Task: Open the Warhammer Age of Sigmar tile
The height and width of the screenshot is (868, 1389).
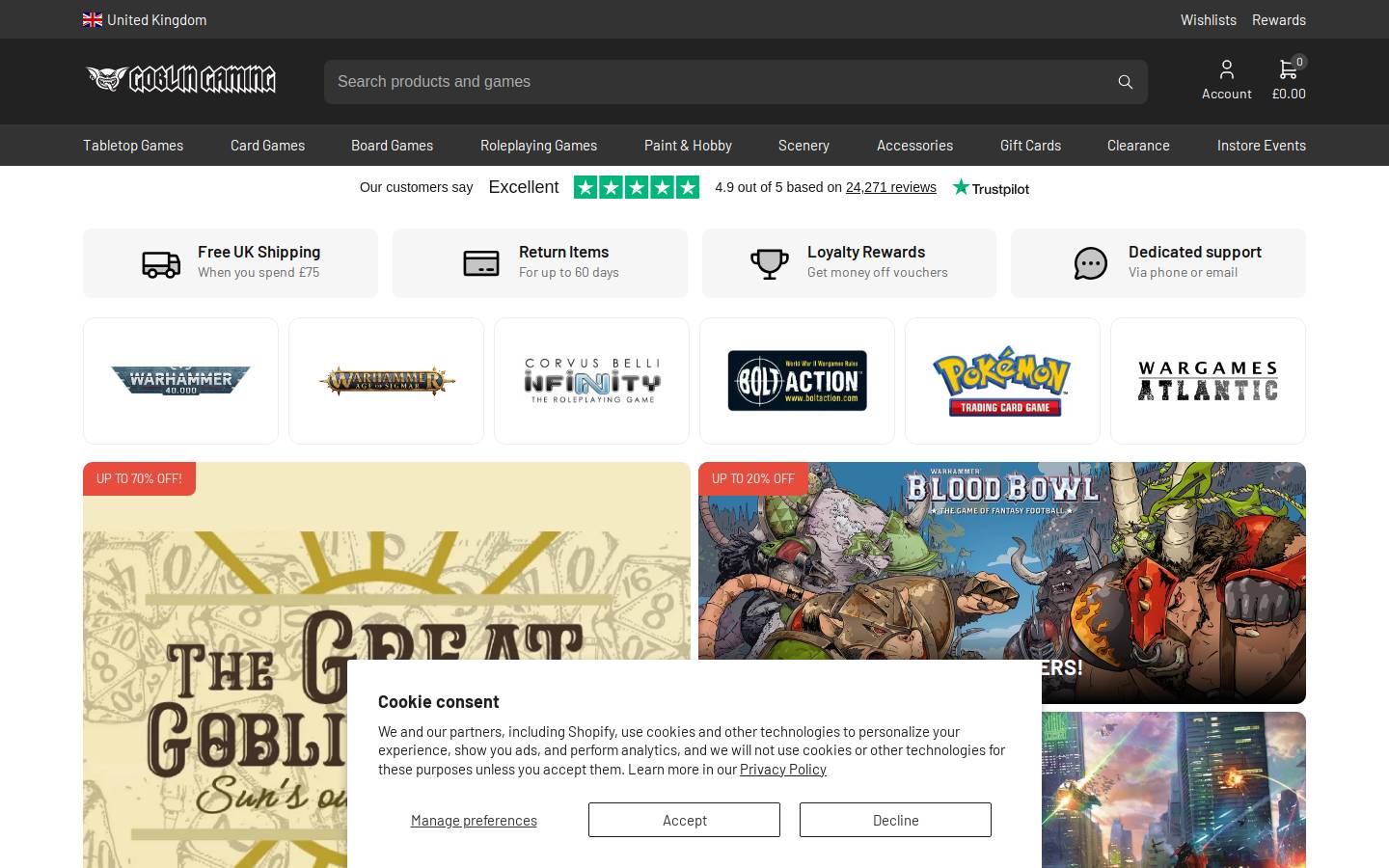Action: point(386,381)
